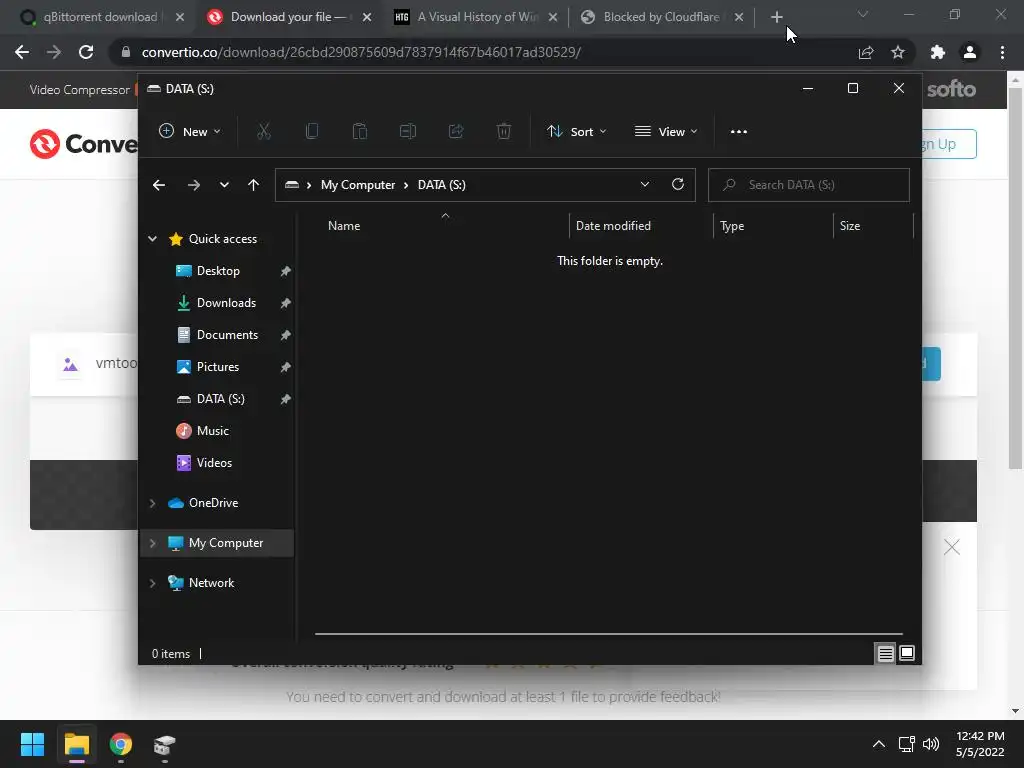The image size is (1024, 768).
Task: Click the Copy icon in Explorer toolbar
Action: pyautogui.click(x=312, y=131)
